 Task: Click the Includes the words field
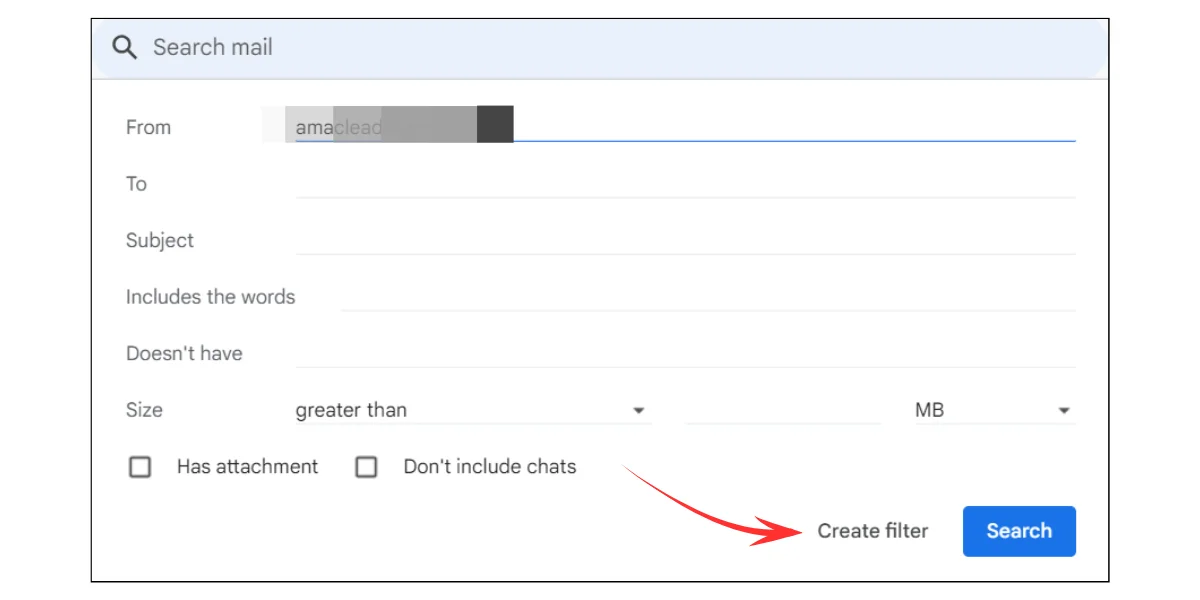[708, 297]
